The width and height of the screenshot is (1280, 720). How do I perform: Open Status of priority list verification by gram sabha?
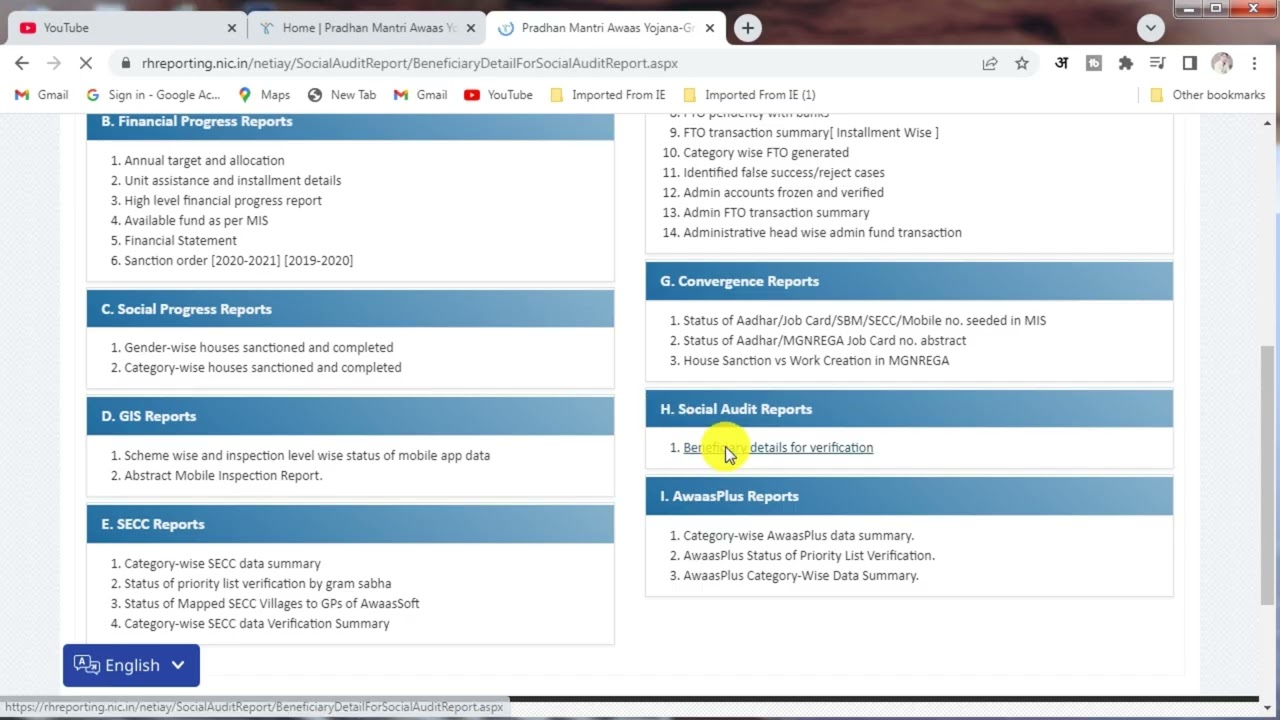click(x=258, y=583)
